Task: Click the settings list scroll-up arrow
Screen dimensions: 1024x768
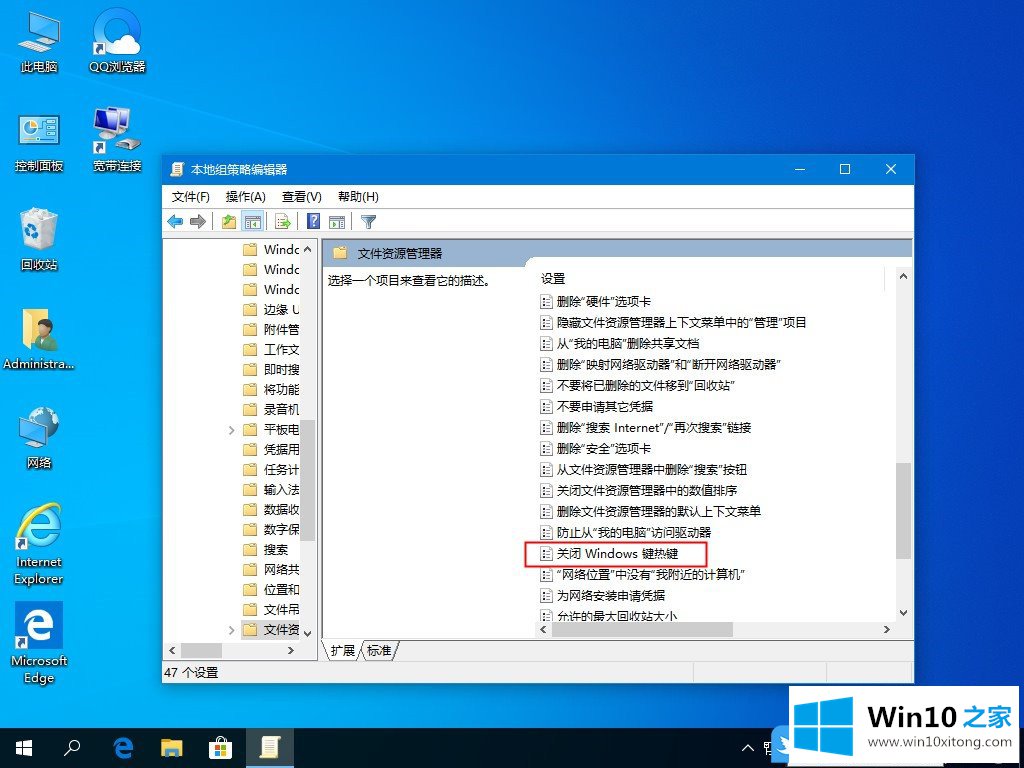Action: [x=903, y=276]
